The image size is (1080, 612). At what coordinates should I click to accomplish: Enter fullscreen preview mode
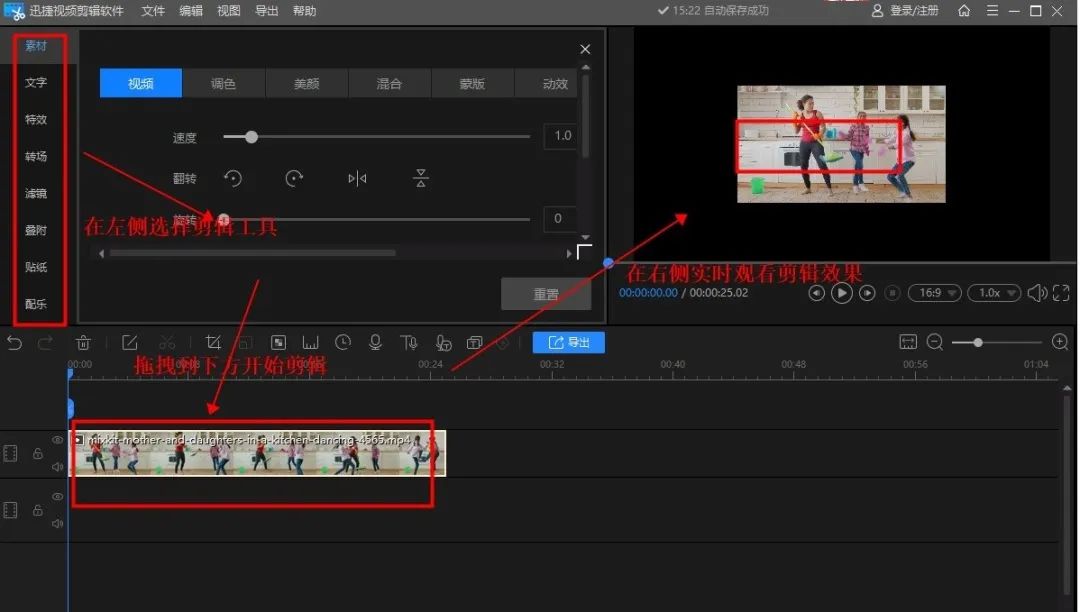[x=1060, y=293]
